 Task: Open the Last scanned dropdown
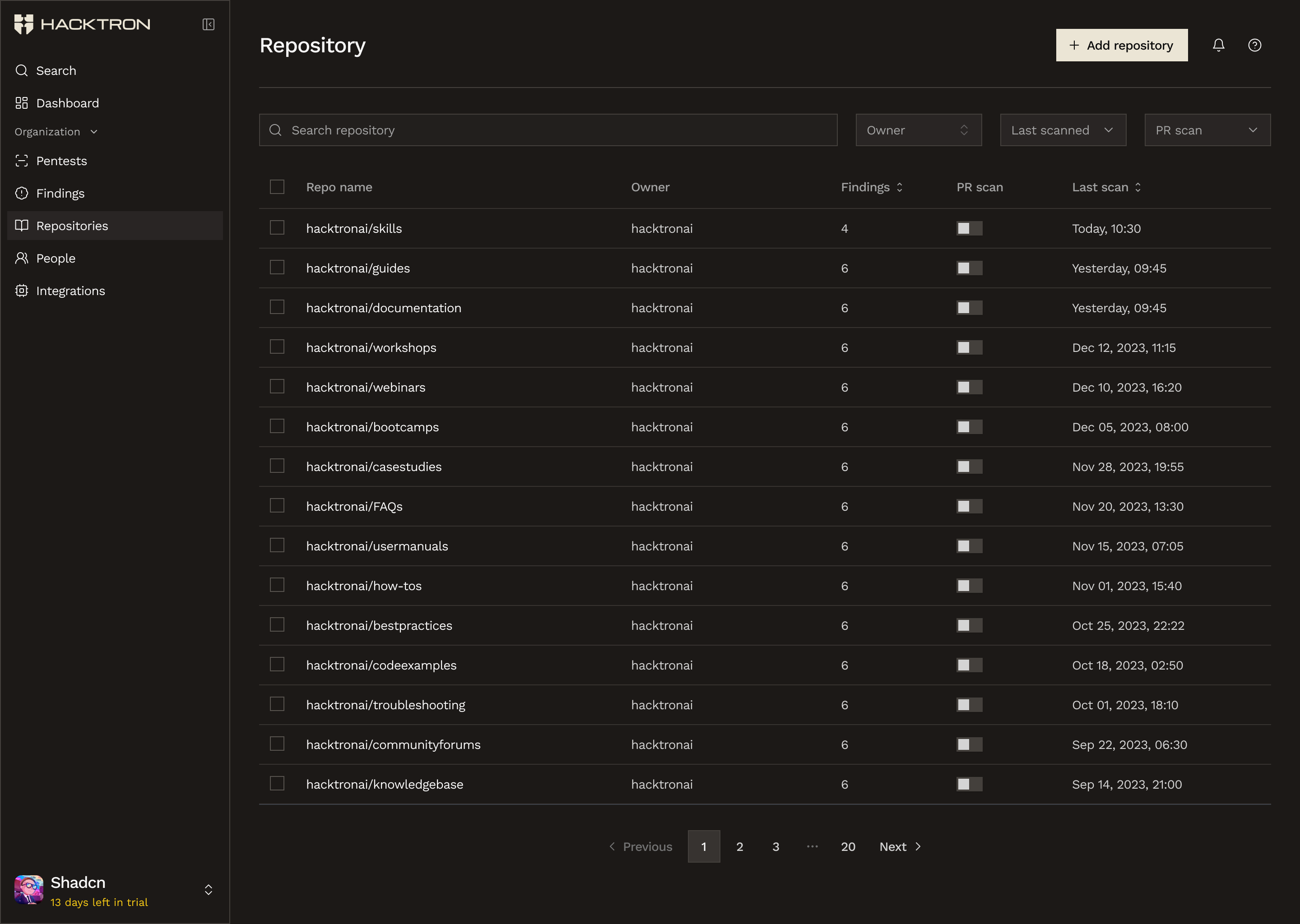[x=1063, y=130]
